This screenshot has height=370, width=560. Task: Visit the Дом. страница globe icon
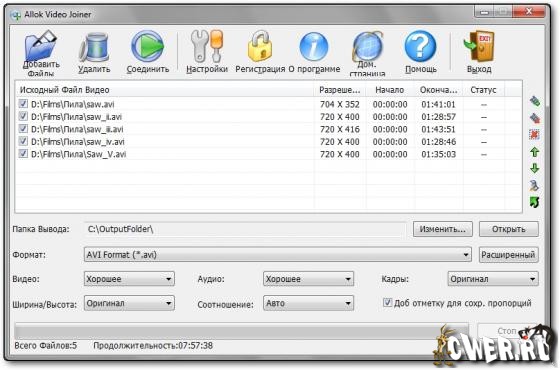pyautogui.click(x=368, y=46)
